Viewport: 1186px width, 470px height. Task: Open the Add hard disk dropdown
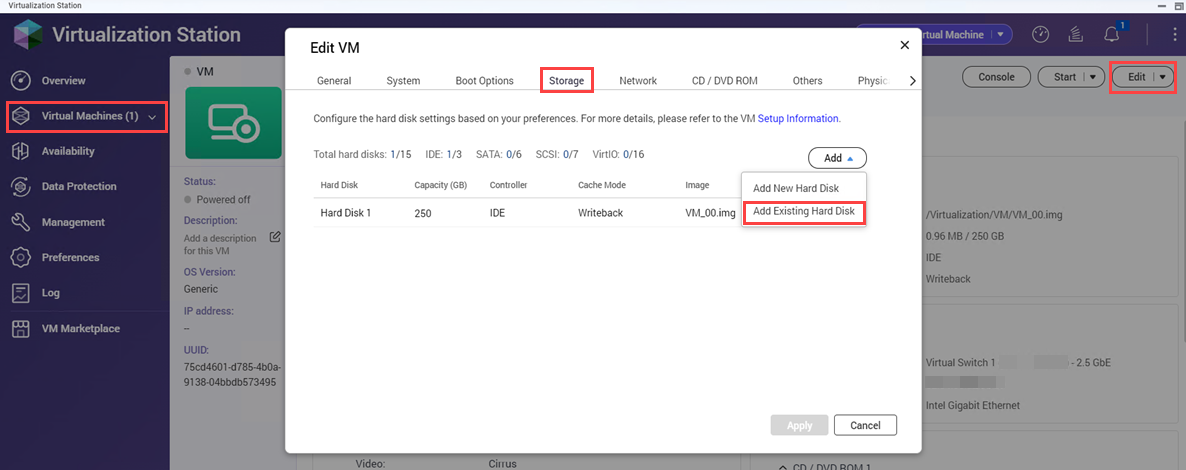pos(837,158)
